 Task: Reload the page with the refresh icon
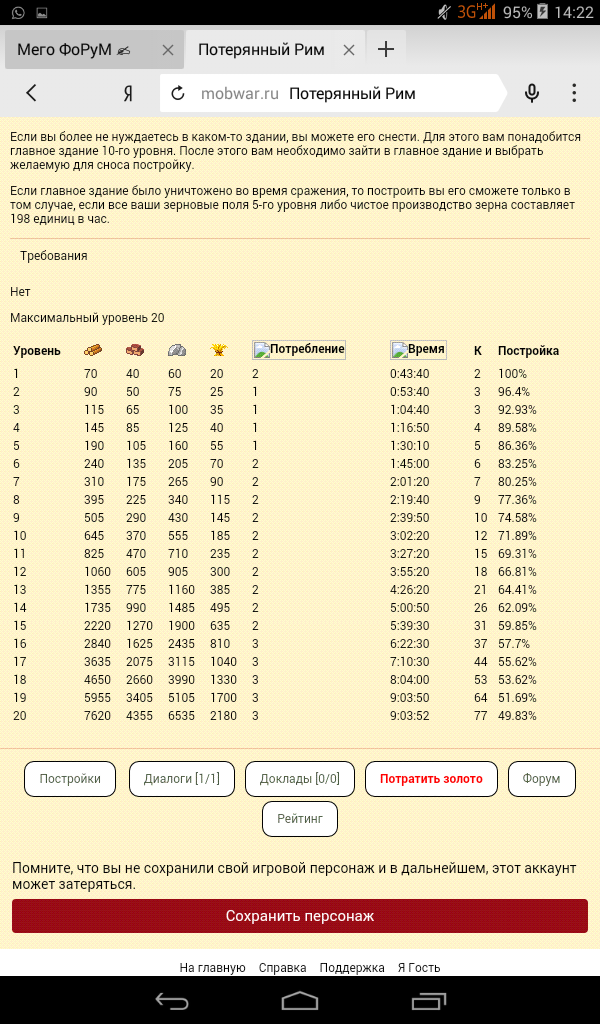(178, 94)
